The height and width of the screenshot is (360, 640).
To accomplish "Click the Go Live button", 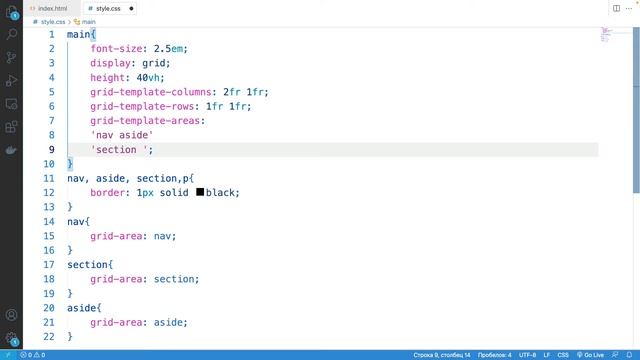I will click(590, 355).
